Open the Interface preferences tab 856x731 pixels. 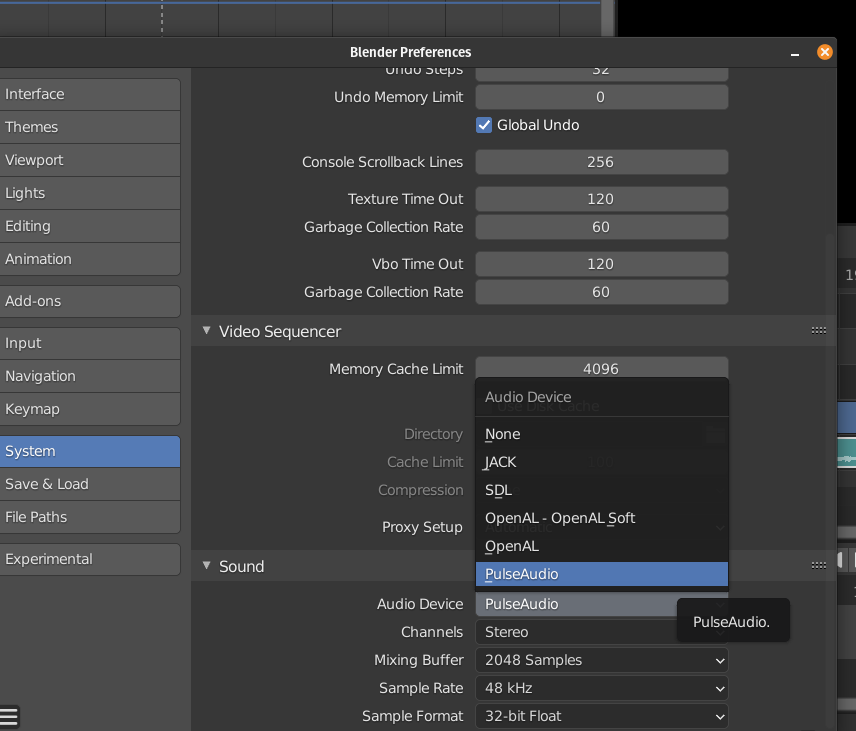pyautogui.click(x=90, y=94)
